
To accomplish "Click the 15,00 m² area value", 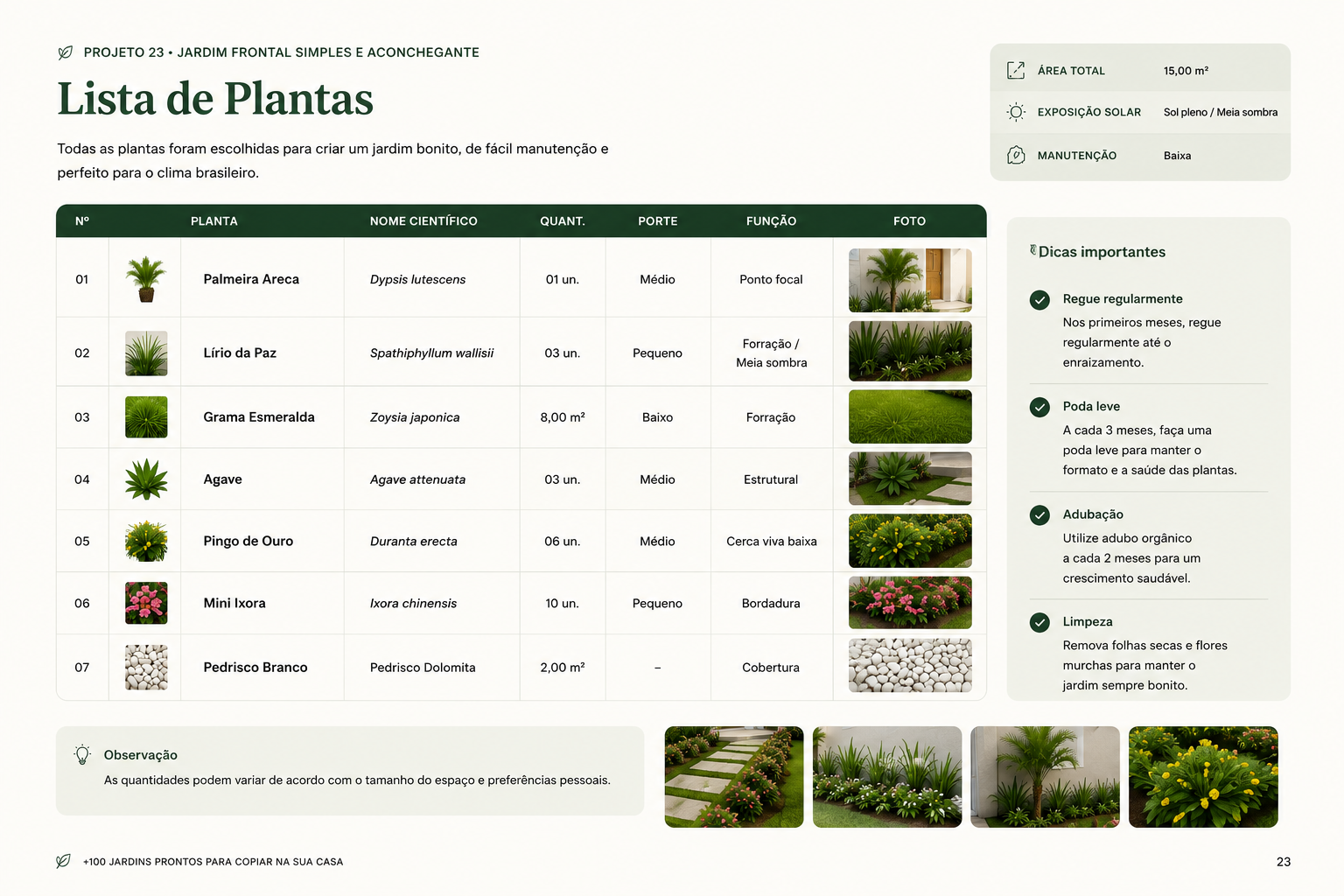I will [x=1186, y=71].
